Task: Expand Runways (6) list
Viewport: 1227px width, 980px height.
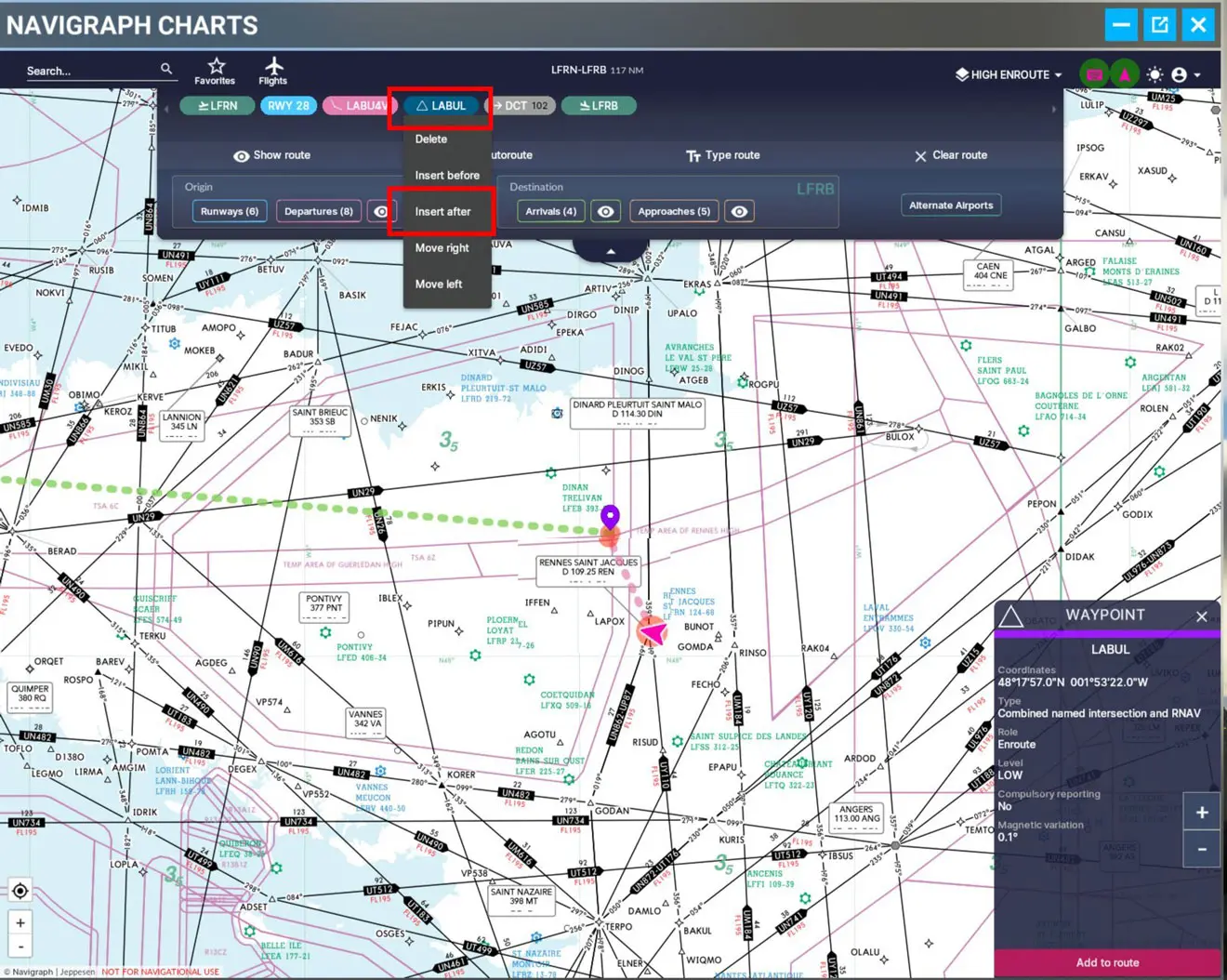Action: 230,212
